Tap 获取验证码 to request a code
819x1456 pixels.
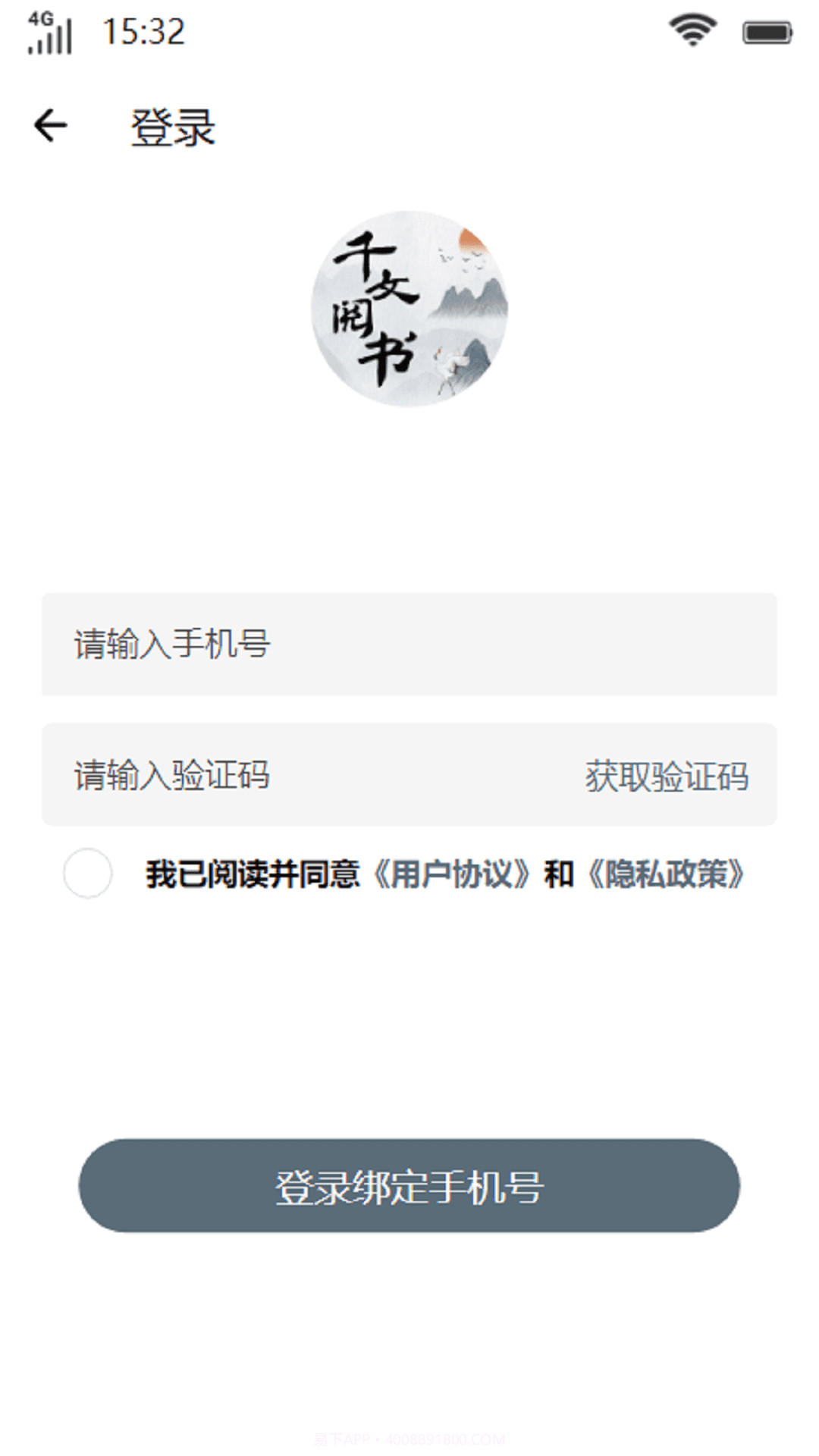point(665,776)
